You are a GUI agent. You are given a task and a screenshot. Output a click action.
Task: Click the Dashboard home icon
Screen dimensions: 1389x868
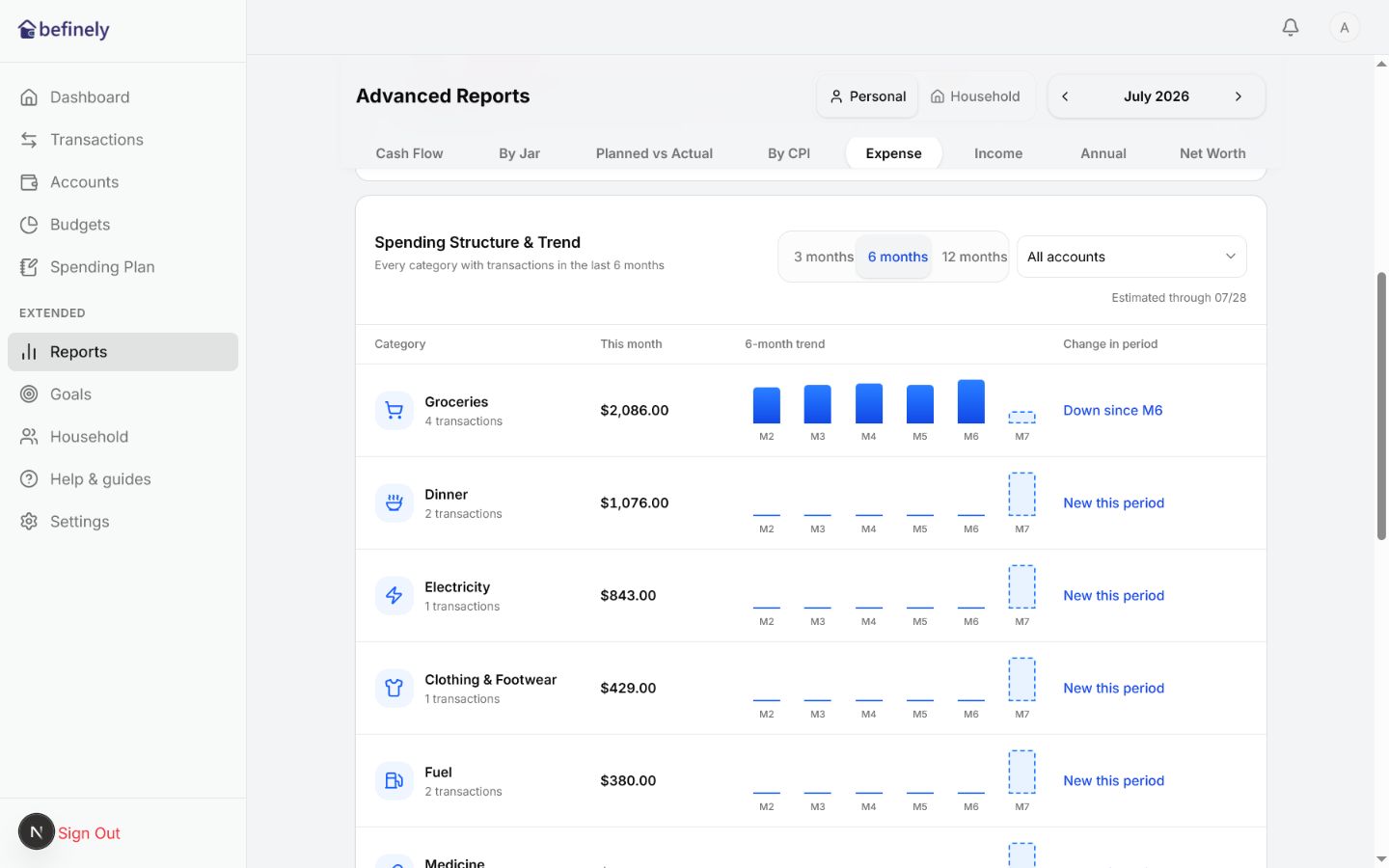[29, 97]
